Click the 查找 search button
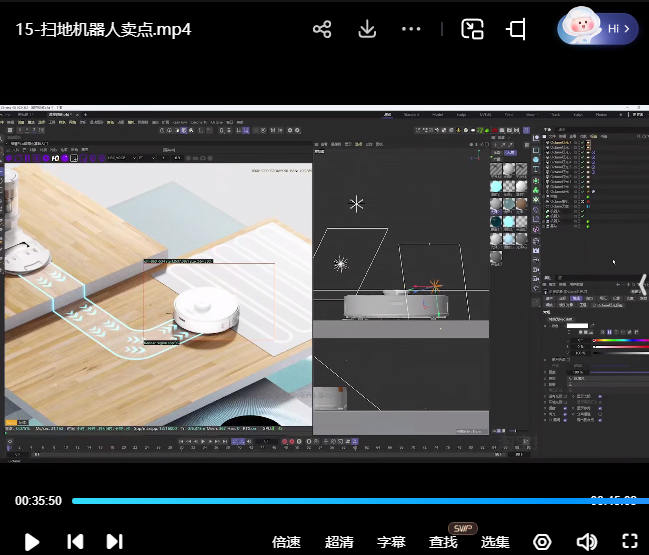Screen dimensions: 649x555 point(443,542)
